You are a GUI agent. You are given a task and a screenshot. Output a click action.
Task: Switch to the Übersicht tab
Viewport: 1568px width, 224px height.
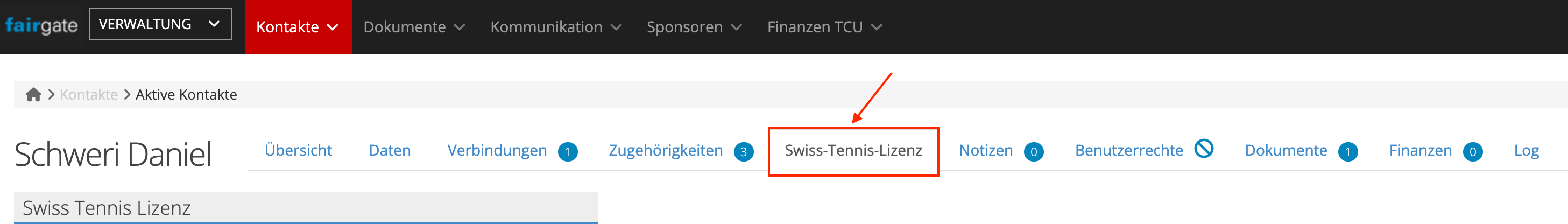tap(298, 150)
